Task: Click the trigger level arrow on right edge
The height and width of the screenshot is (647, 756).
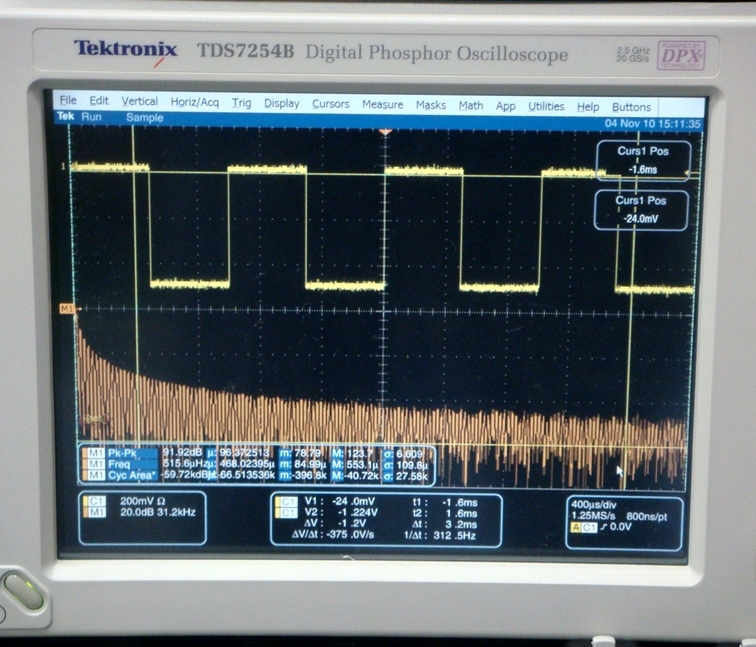Action: tap(692, 173)
